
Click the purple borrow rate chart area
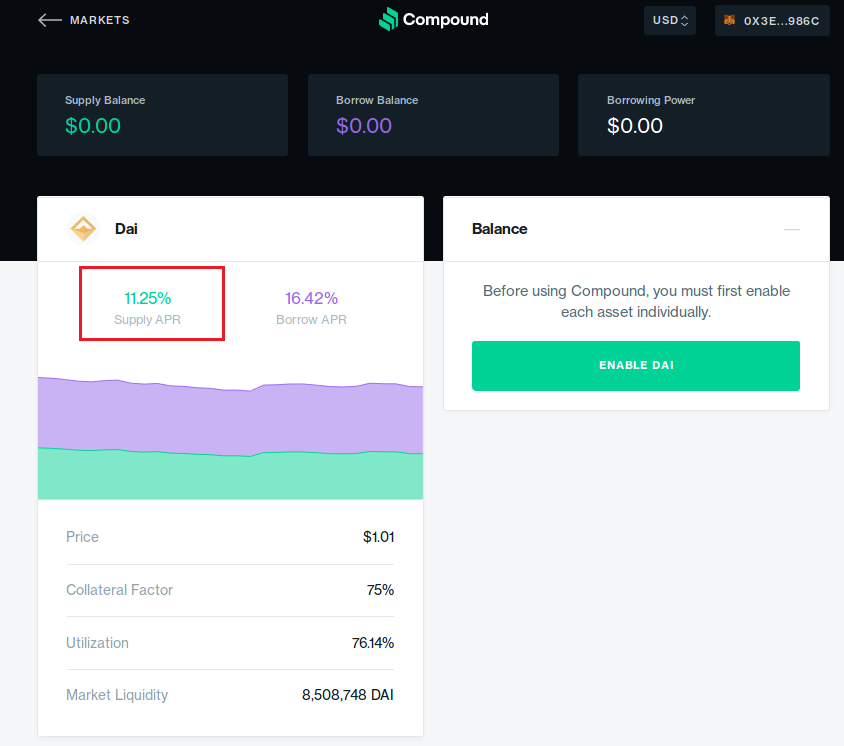point(230,417)
